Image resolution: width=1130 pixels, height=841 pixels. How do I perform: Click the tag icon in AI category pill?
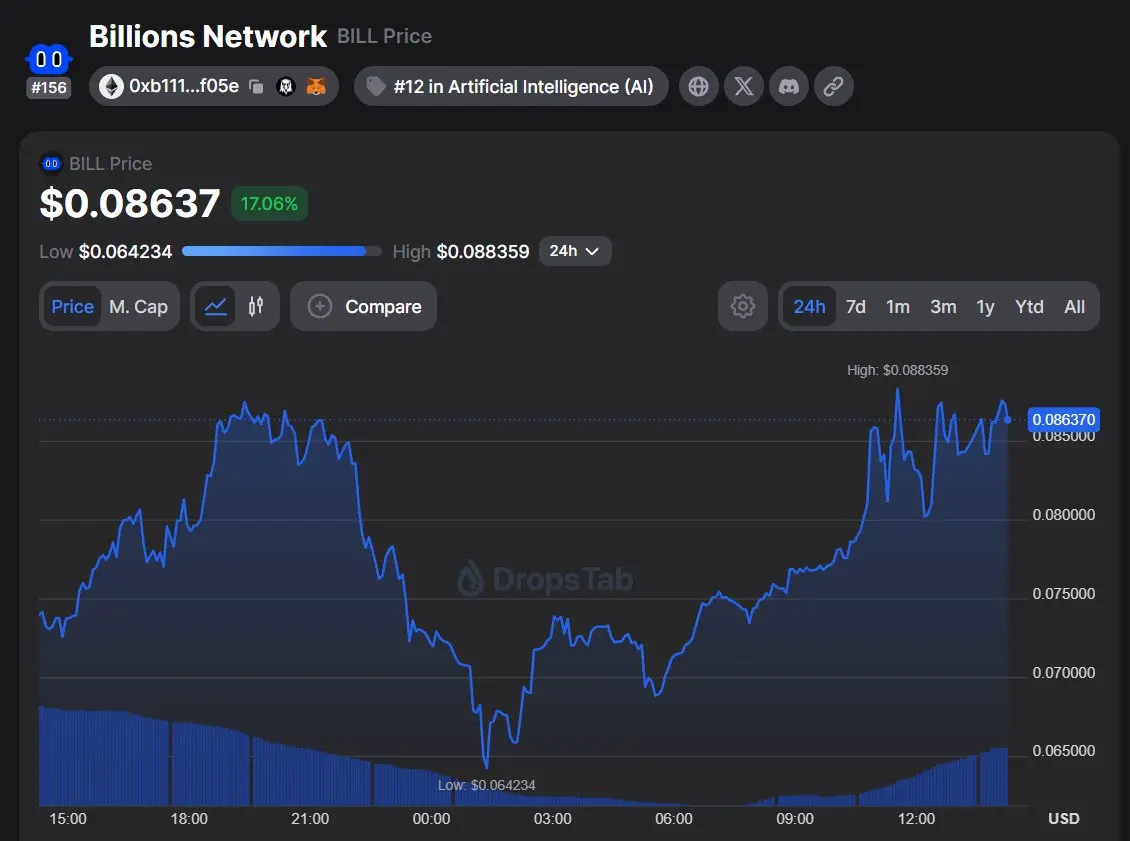tap(375, 86)
